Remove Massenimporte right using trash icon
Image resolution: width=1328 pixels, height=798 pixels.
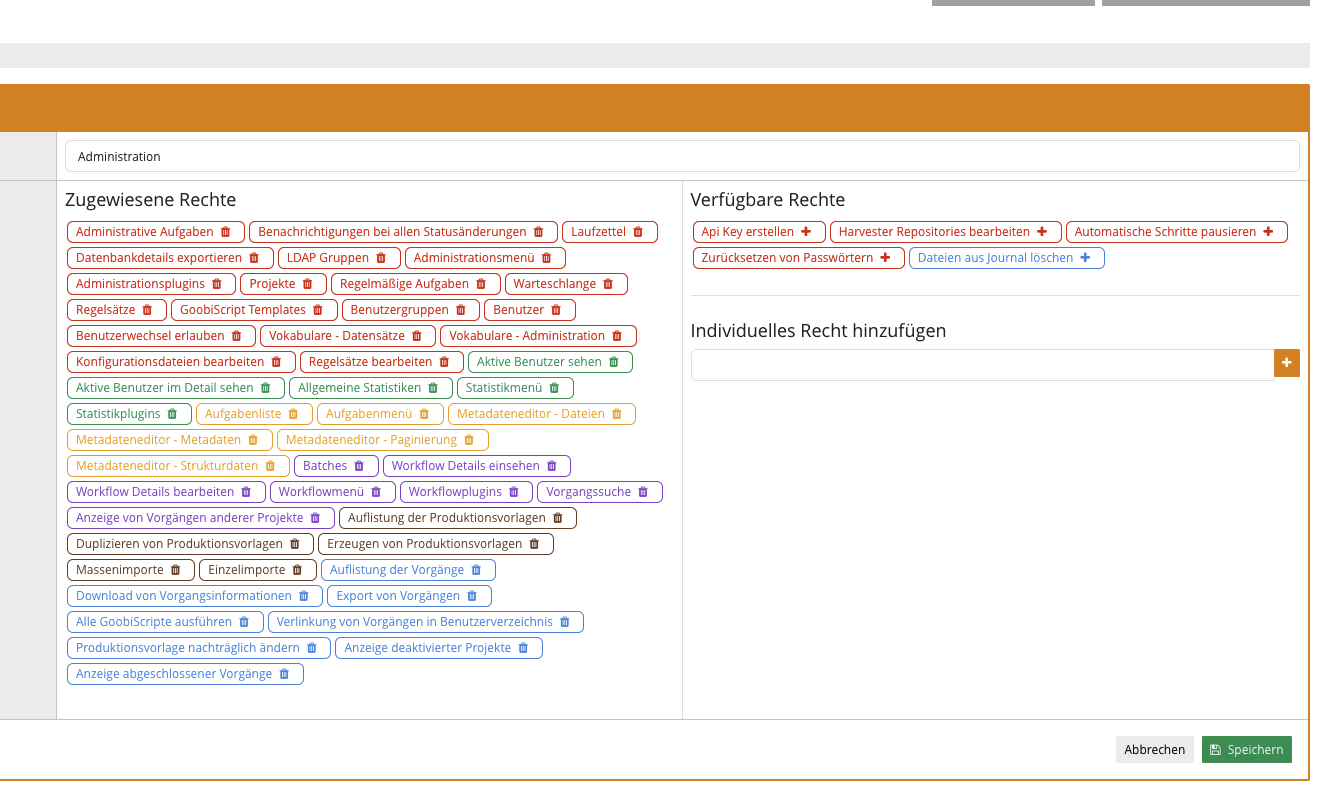coord(175,570)
